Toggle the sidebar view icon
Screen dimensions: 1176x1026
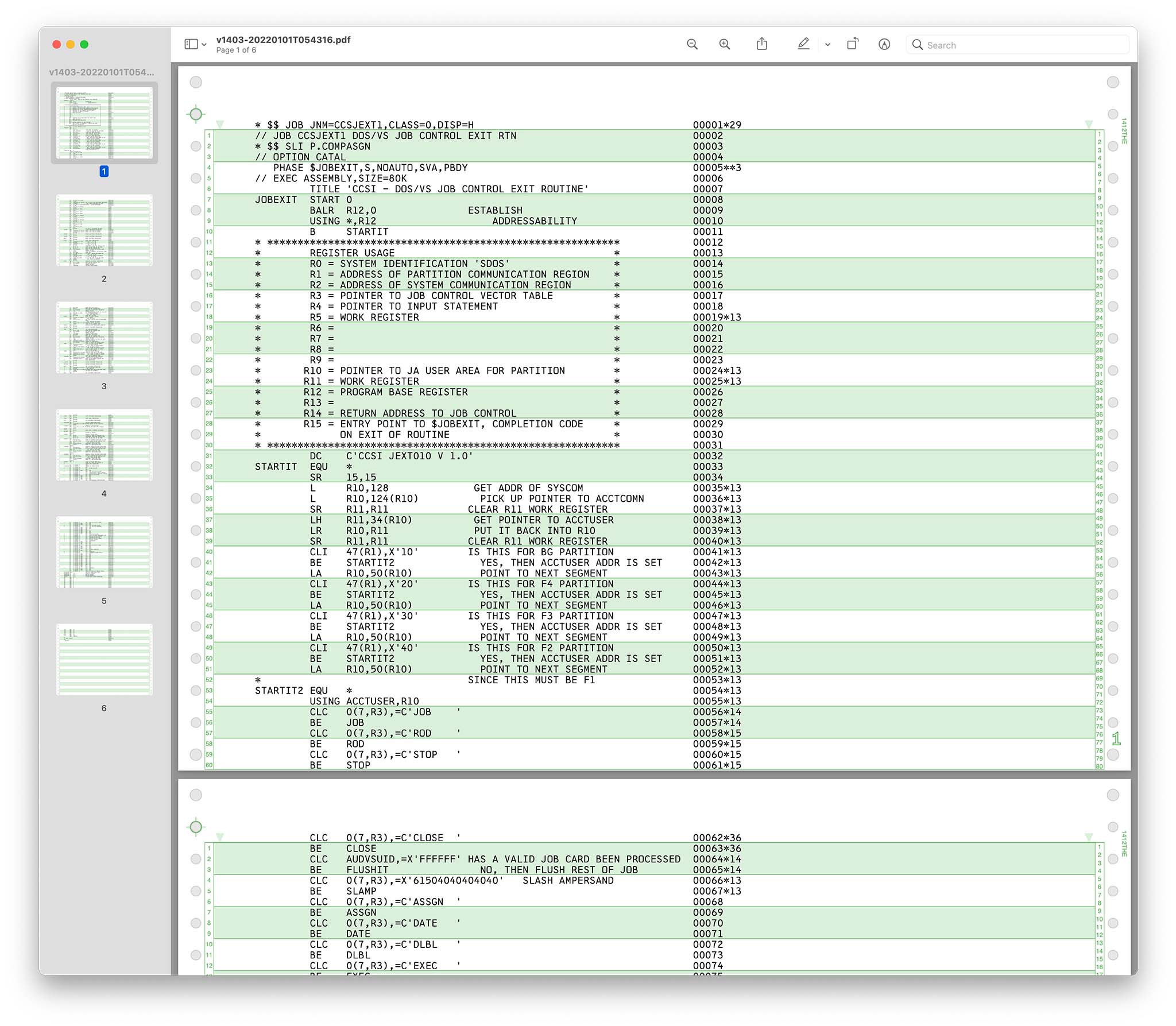191,44
